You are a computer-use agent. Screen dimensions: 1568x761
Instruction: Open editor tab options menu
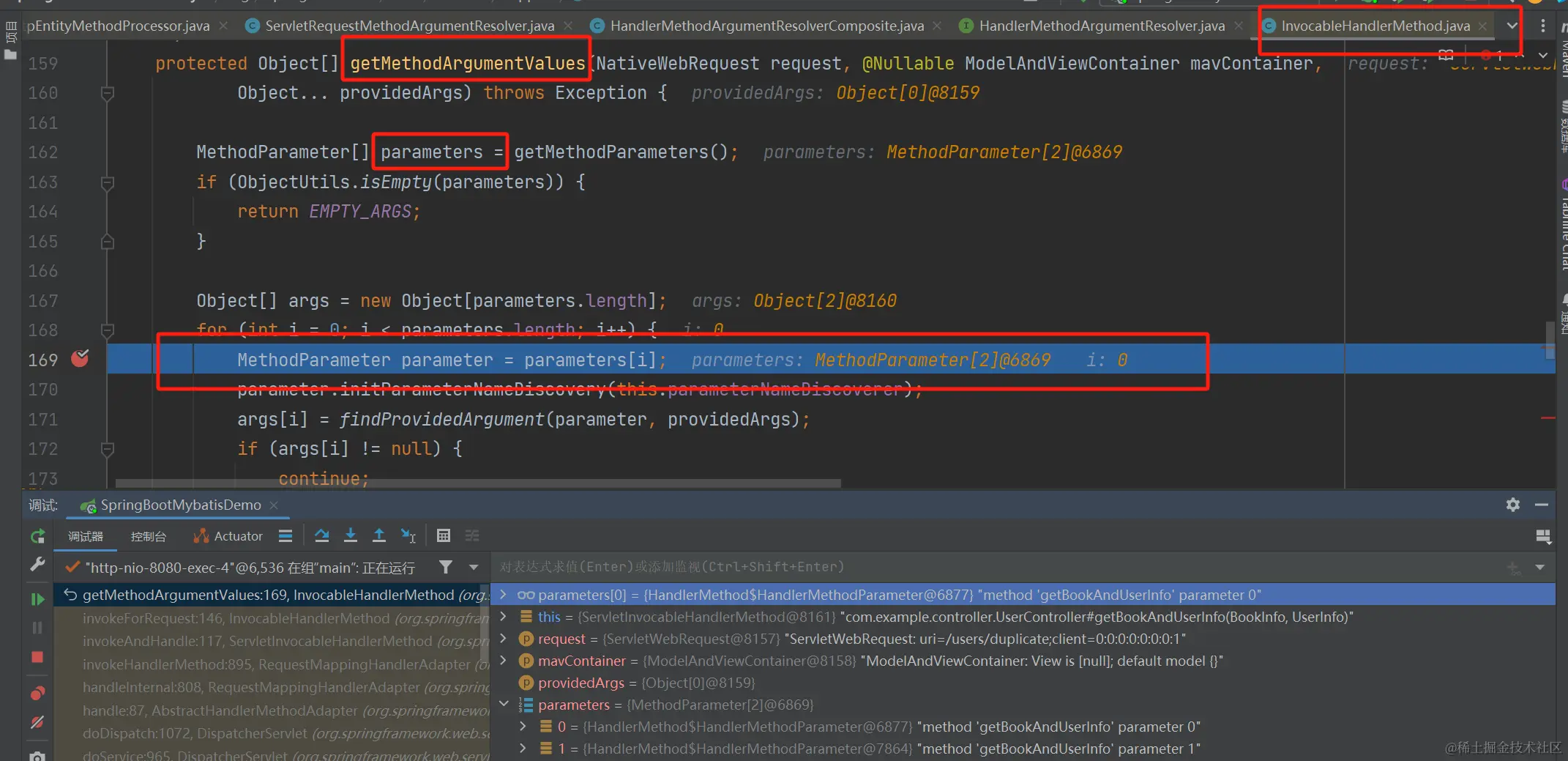click(1543, 26)
